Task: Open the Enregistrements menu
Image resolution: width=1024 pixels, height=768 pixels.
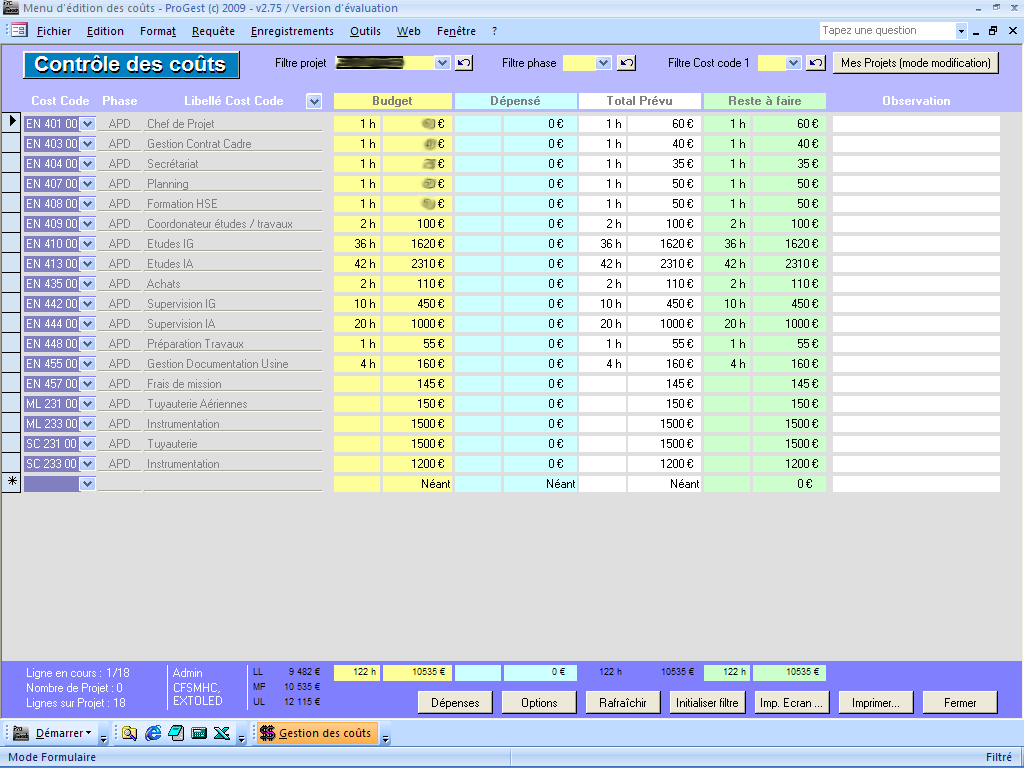Action: coord(292,31)
